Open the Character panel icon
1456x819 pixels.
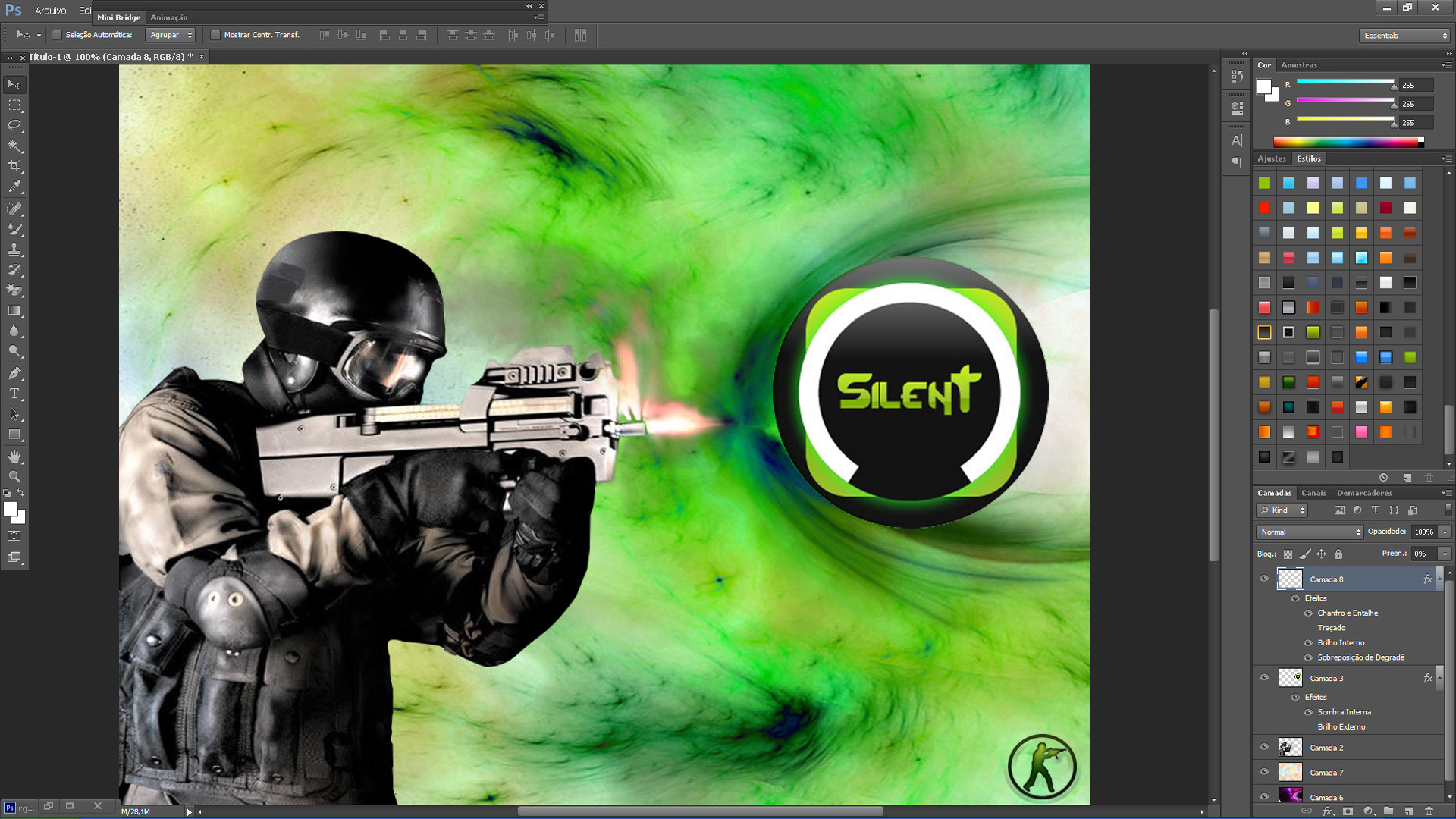pos(1237,140)
